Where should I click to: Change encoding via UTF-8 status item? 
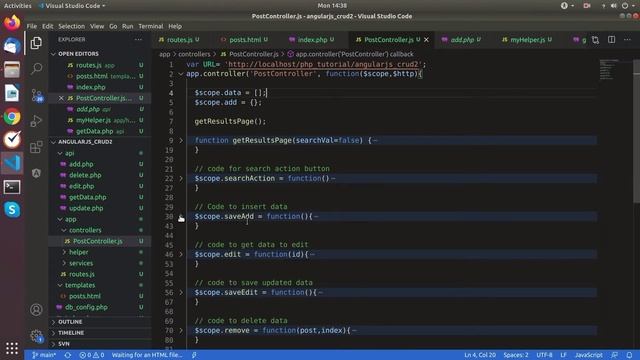(544, 355)
